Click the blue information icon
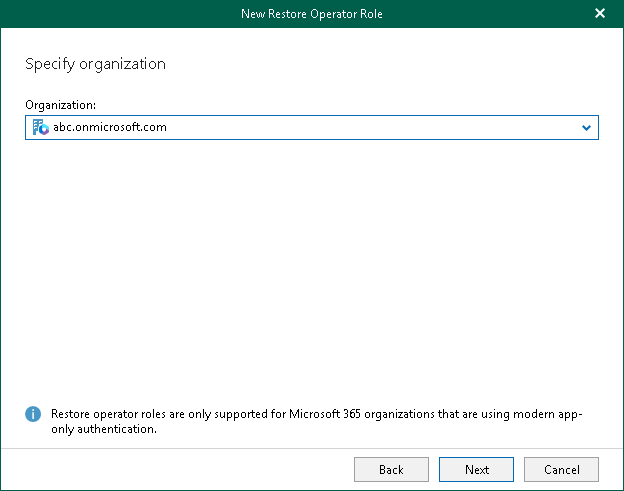The image size is (624, 491). pyautogui.click(x=33, y=414)
